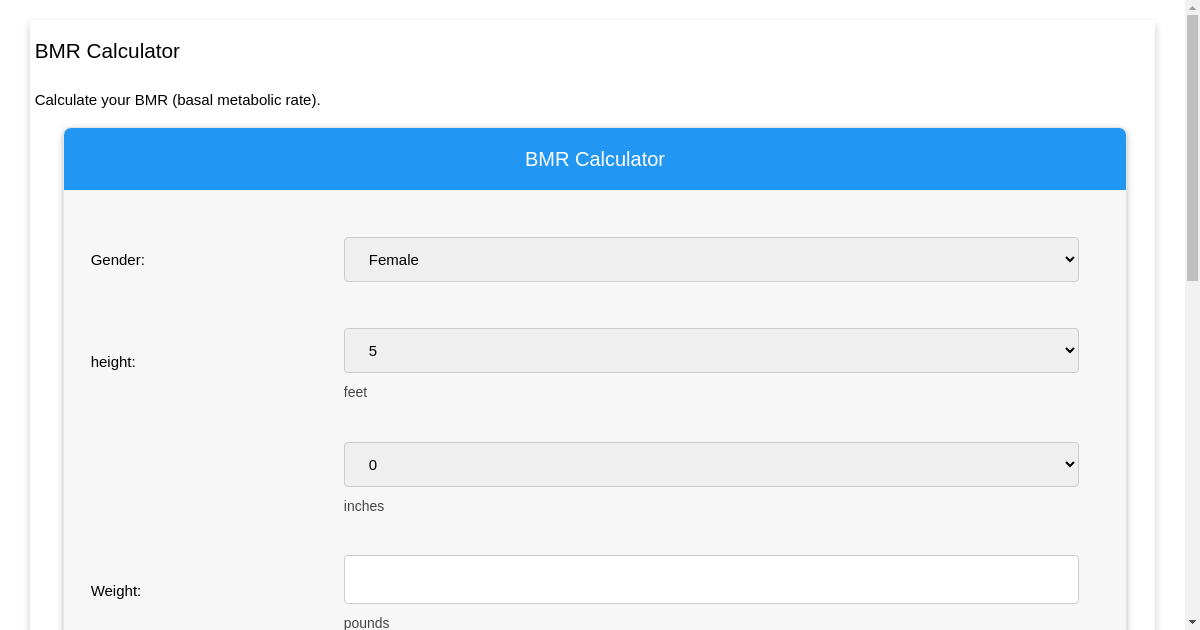Click the page heading BMR Calculator
This screenshot has height=630, width=1200.
107,51
